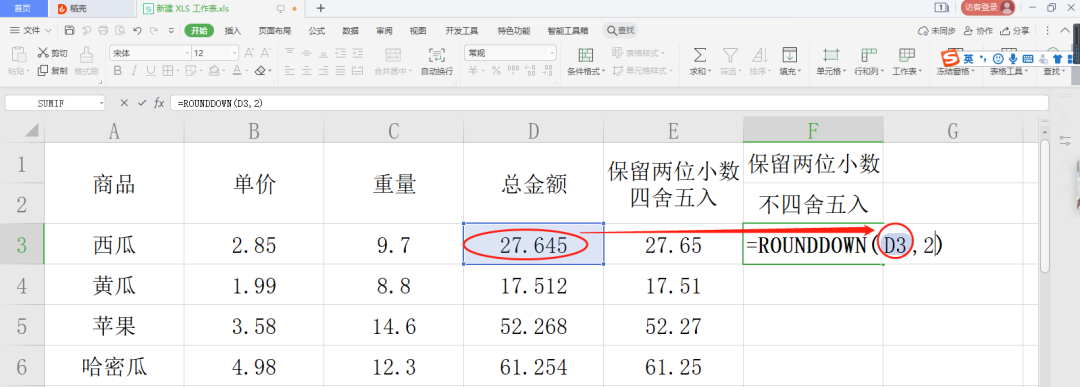Click the 访客登录 login button

pyautogui.click(x=988, y=8)
